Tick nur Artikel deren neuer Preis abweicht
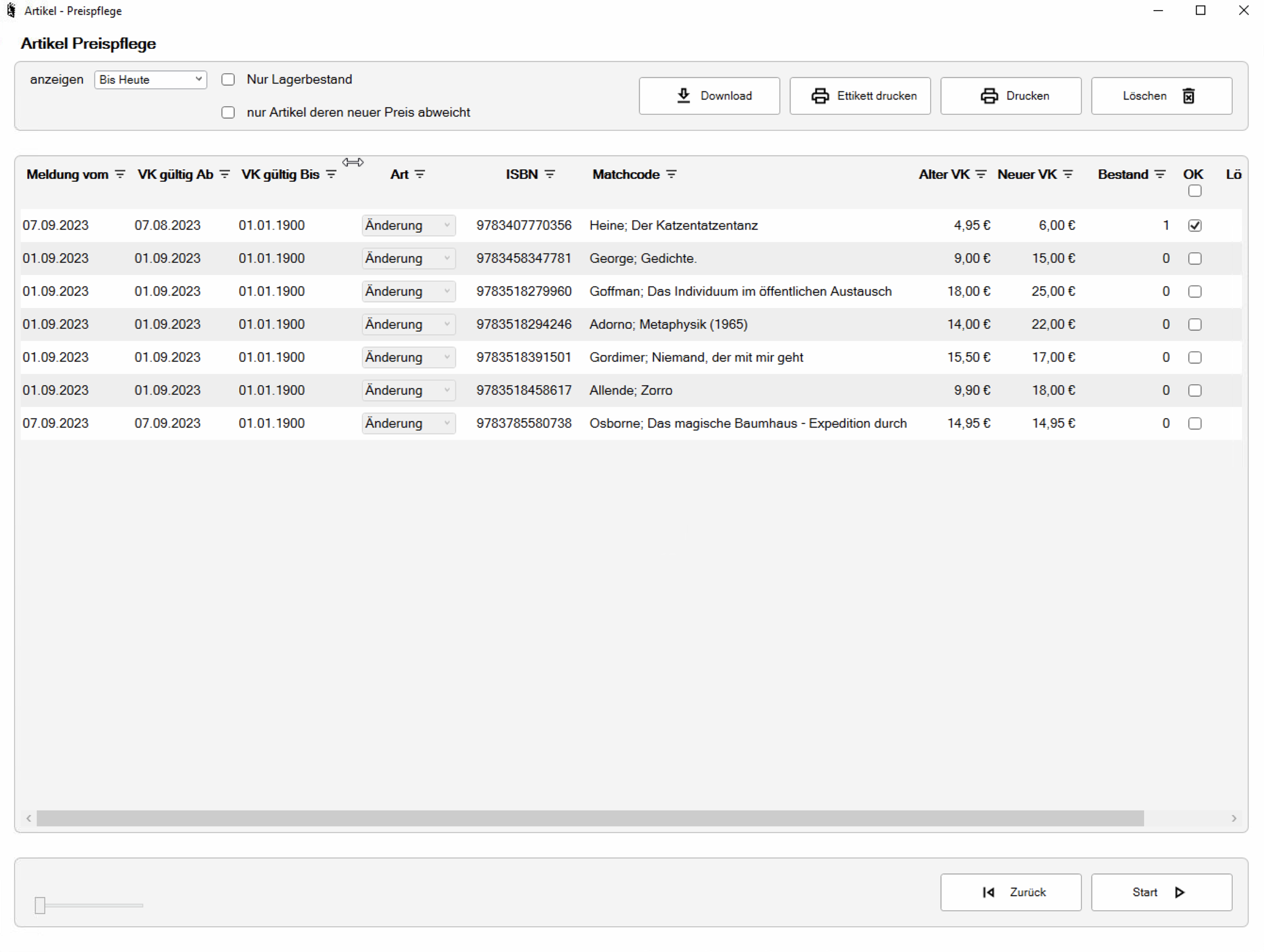 (x=228, y=113)
